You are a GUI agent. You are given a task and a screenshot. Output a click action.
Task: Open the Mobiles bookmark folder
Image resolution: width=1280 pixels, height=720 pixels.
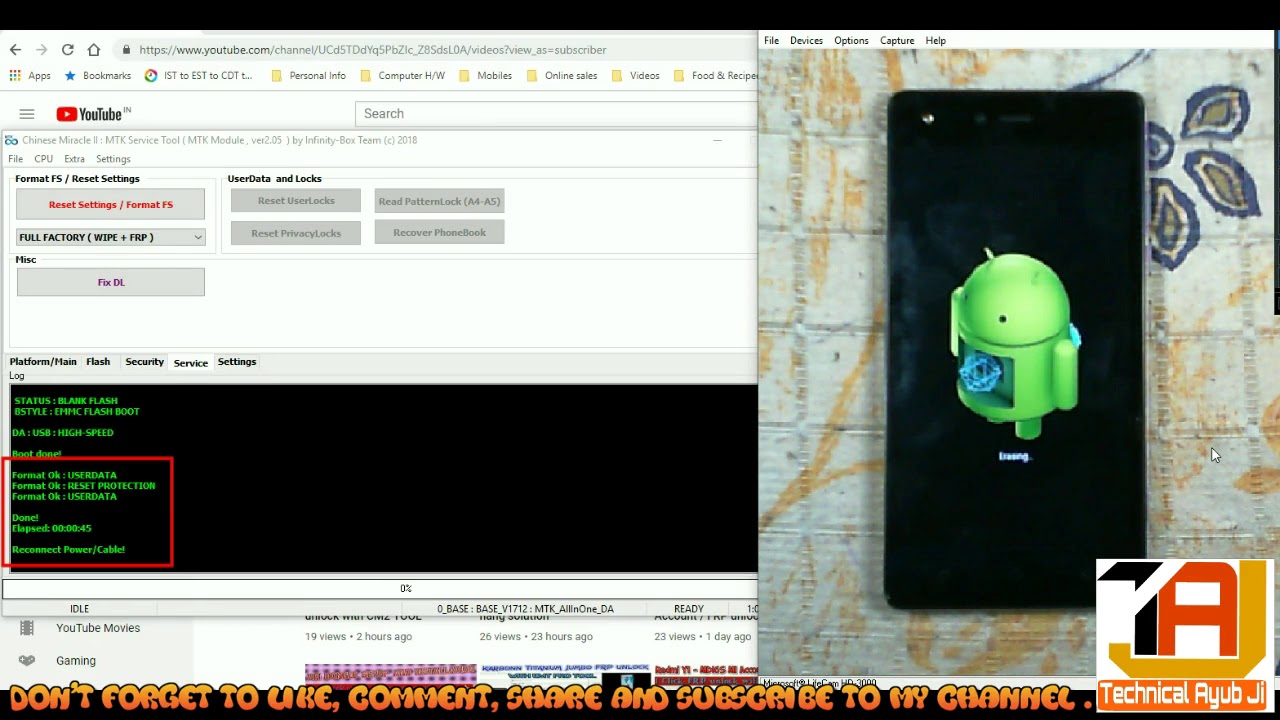[485, 75]
